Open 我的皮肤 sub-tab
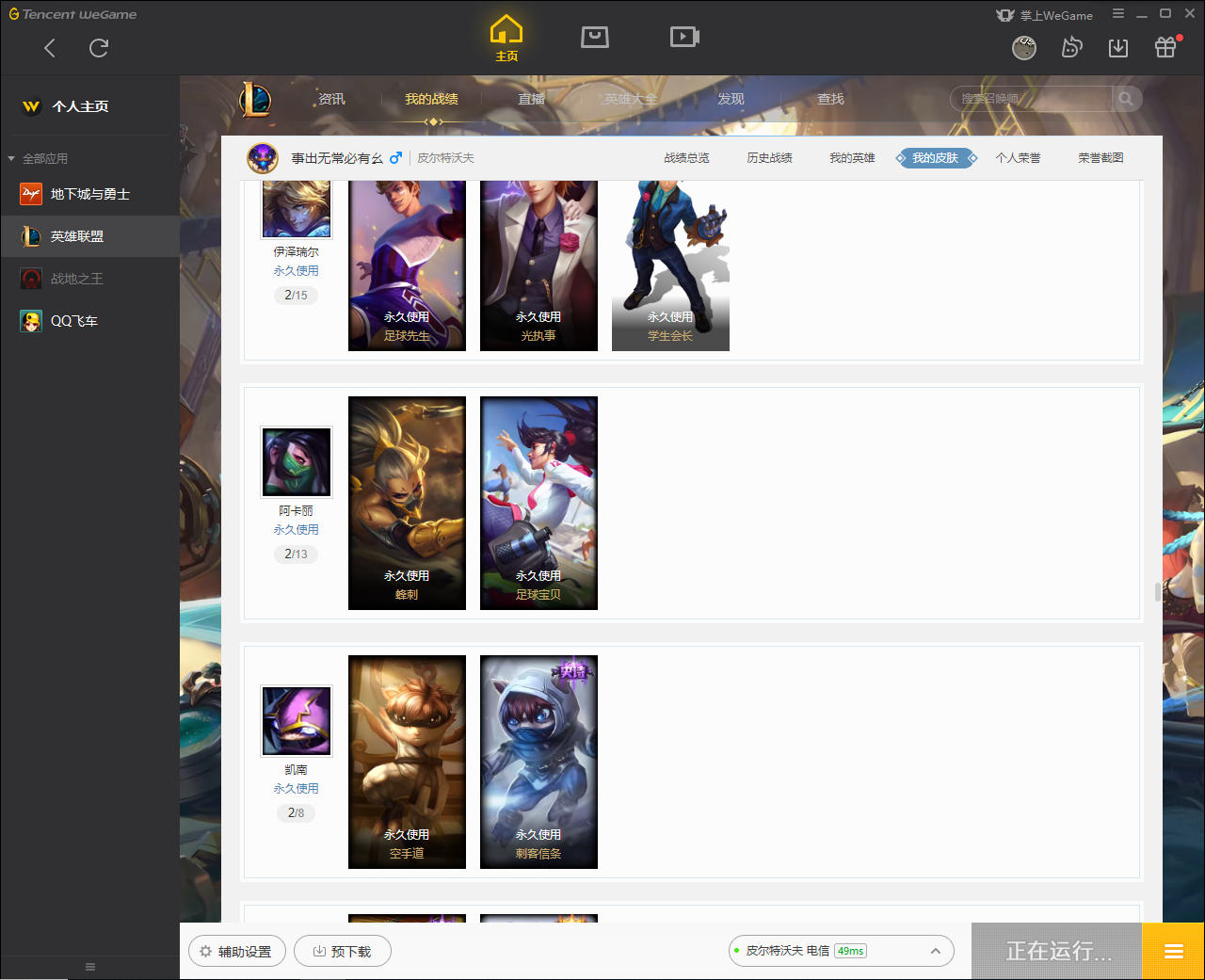The image size is (1205, 980). 936,158
